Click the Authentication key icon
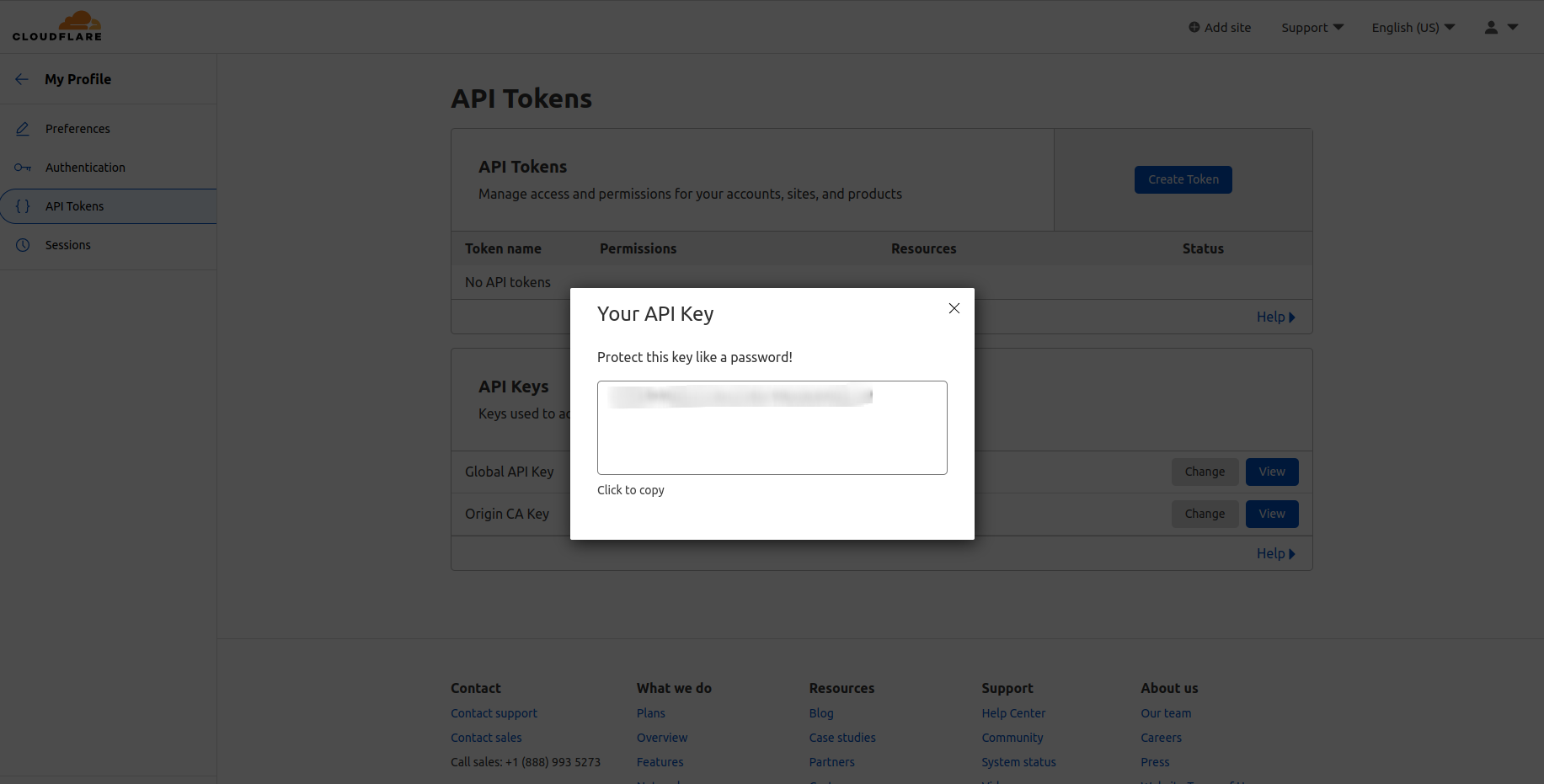Viewport: 1544px width, 784px height. click(x=23, y=168)
